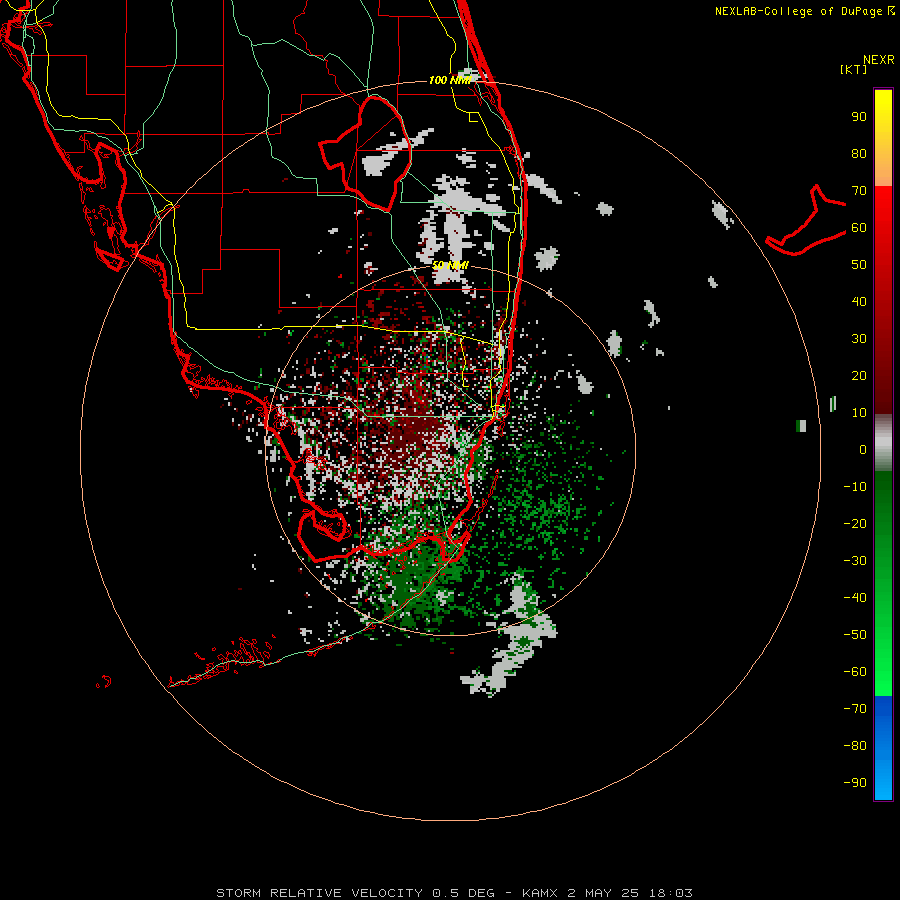Click the -50 value on velocity scale
The width and height of the screenshot is (900, 900).
pos(855,635)
